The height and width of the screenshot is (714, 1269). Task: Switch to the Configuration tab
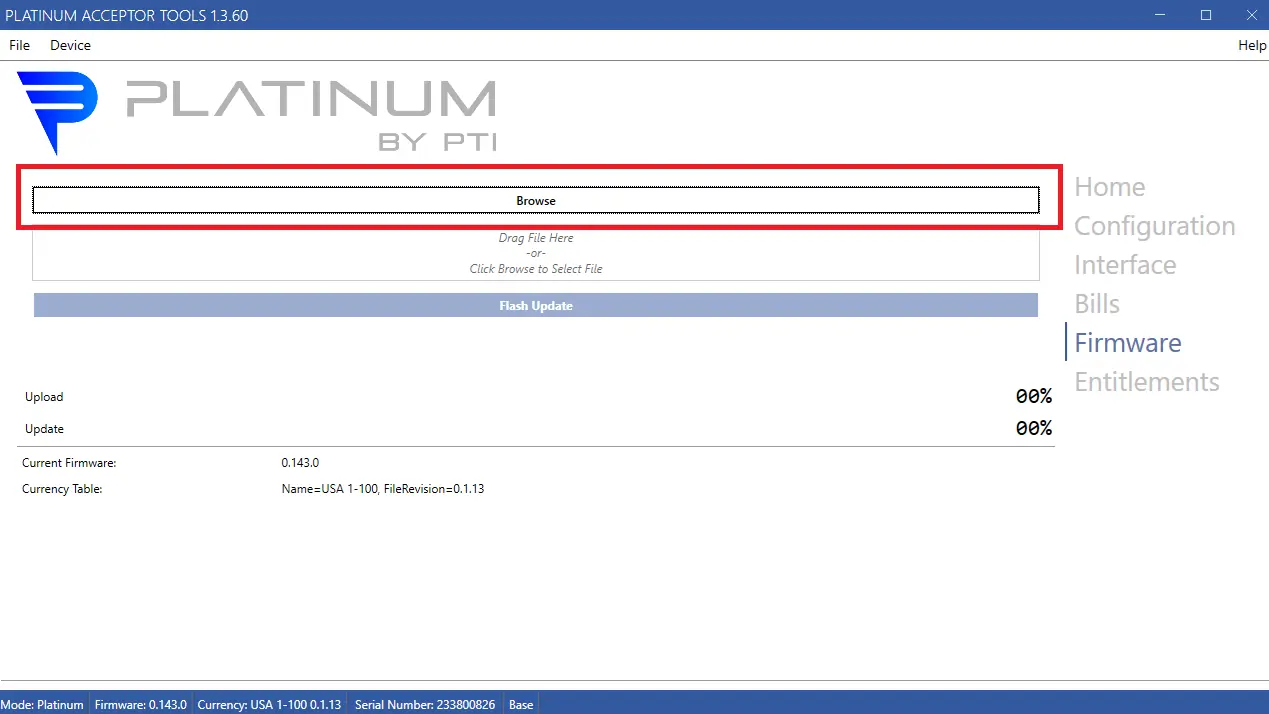coord(1155,226)
